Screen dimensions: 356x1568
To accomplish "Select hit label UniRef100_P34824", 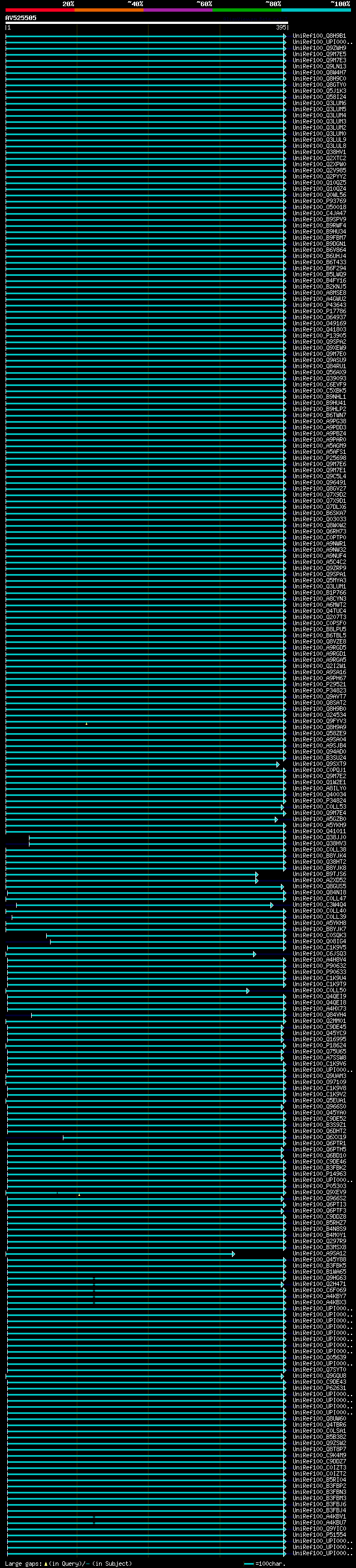I will 319,800.
